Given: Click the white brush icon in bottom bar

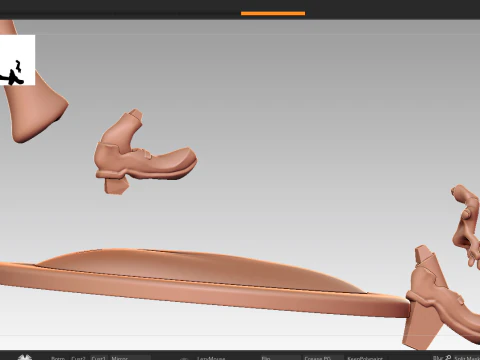Looking at the screenshot, I should click(25, 357).
